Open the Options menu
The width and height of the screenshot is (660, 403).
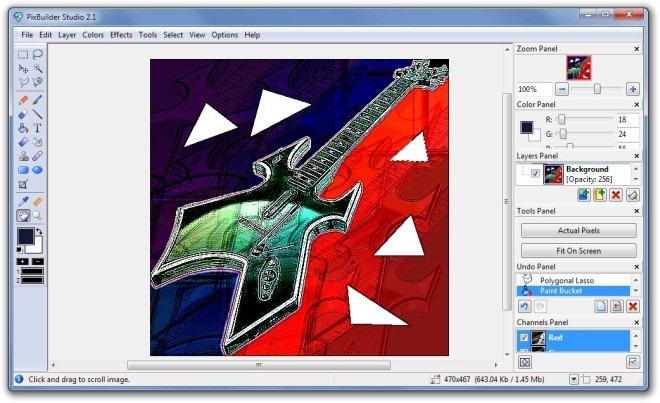click(x=225, y=35)
